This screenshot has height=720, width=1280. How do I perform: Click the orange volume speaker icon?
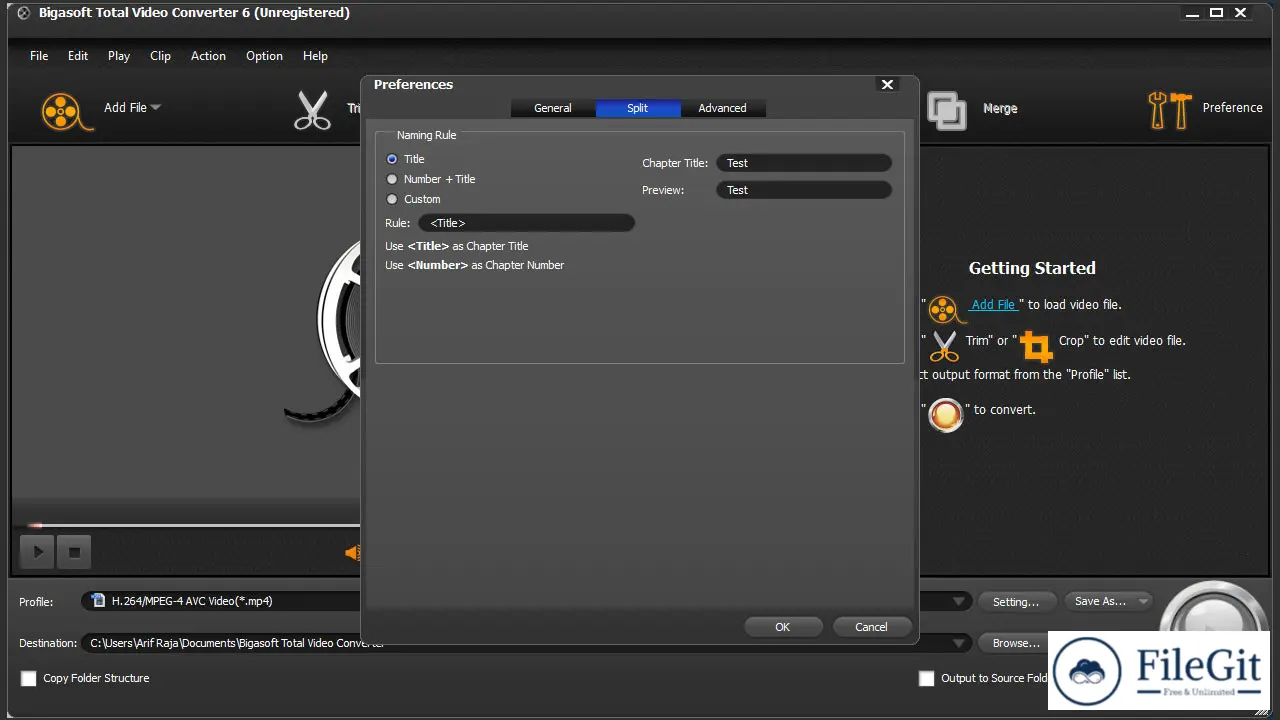point(352,552)
